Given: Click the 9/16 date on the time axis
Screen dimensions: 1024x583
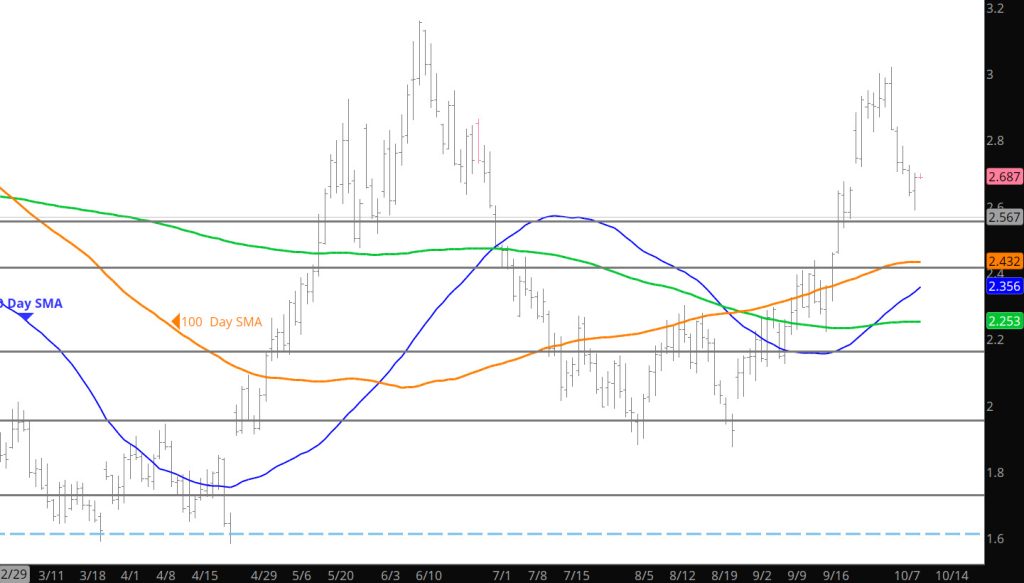Looking at the screenshot, I should click(836, 575).
